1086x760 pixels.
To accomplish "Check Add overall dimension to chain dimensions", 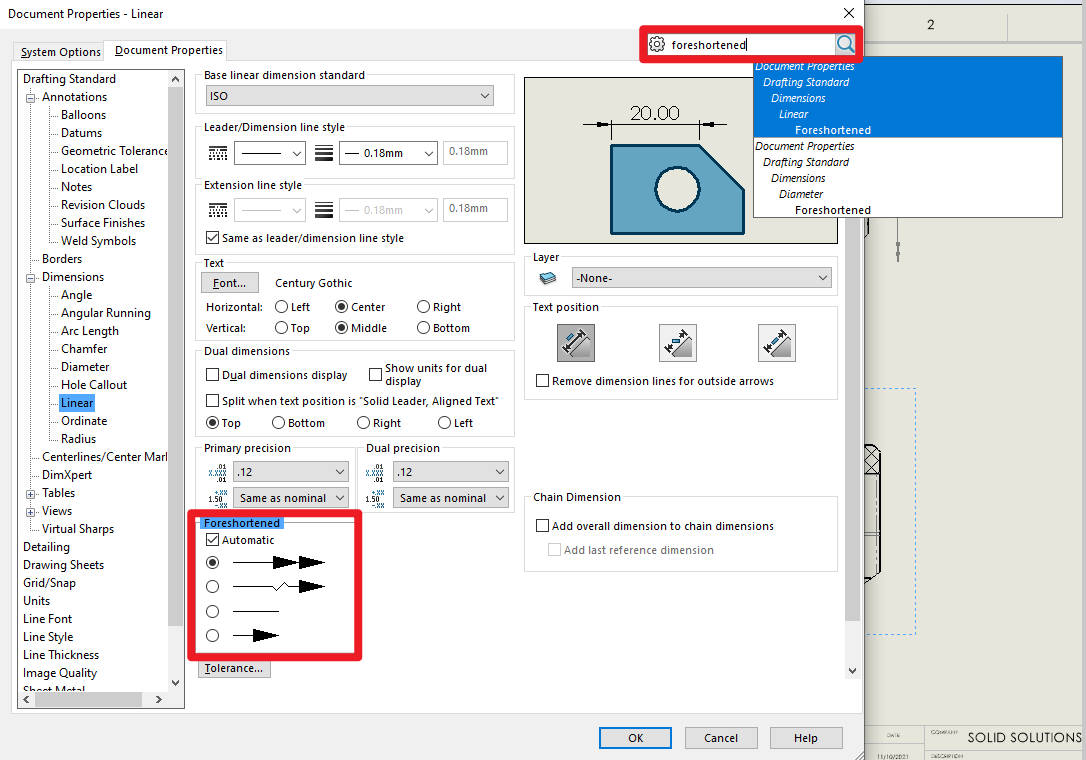I will 543,526.
